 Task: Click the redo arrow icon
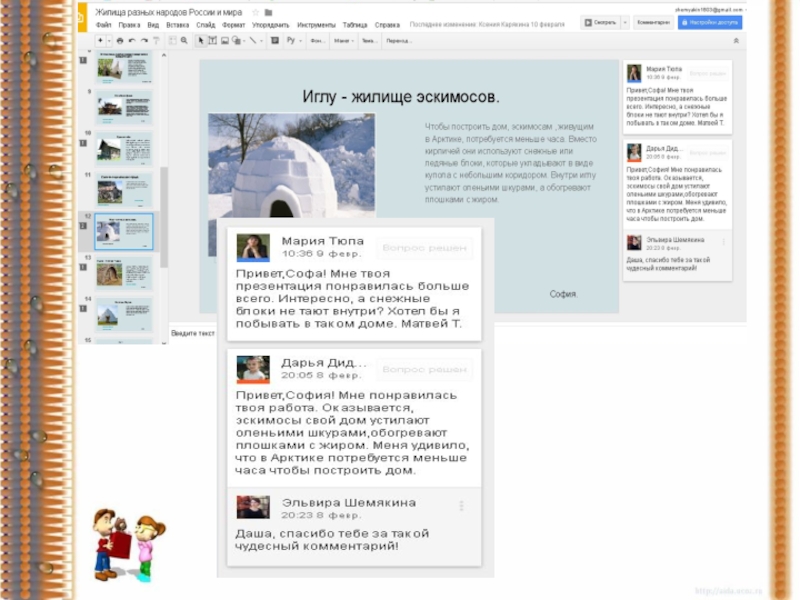coord(145,41)
